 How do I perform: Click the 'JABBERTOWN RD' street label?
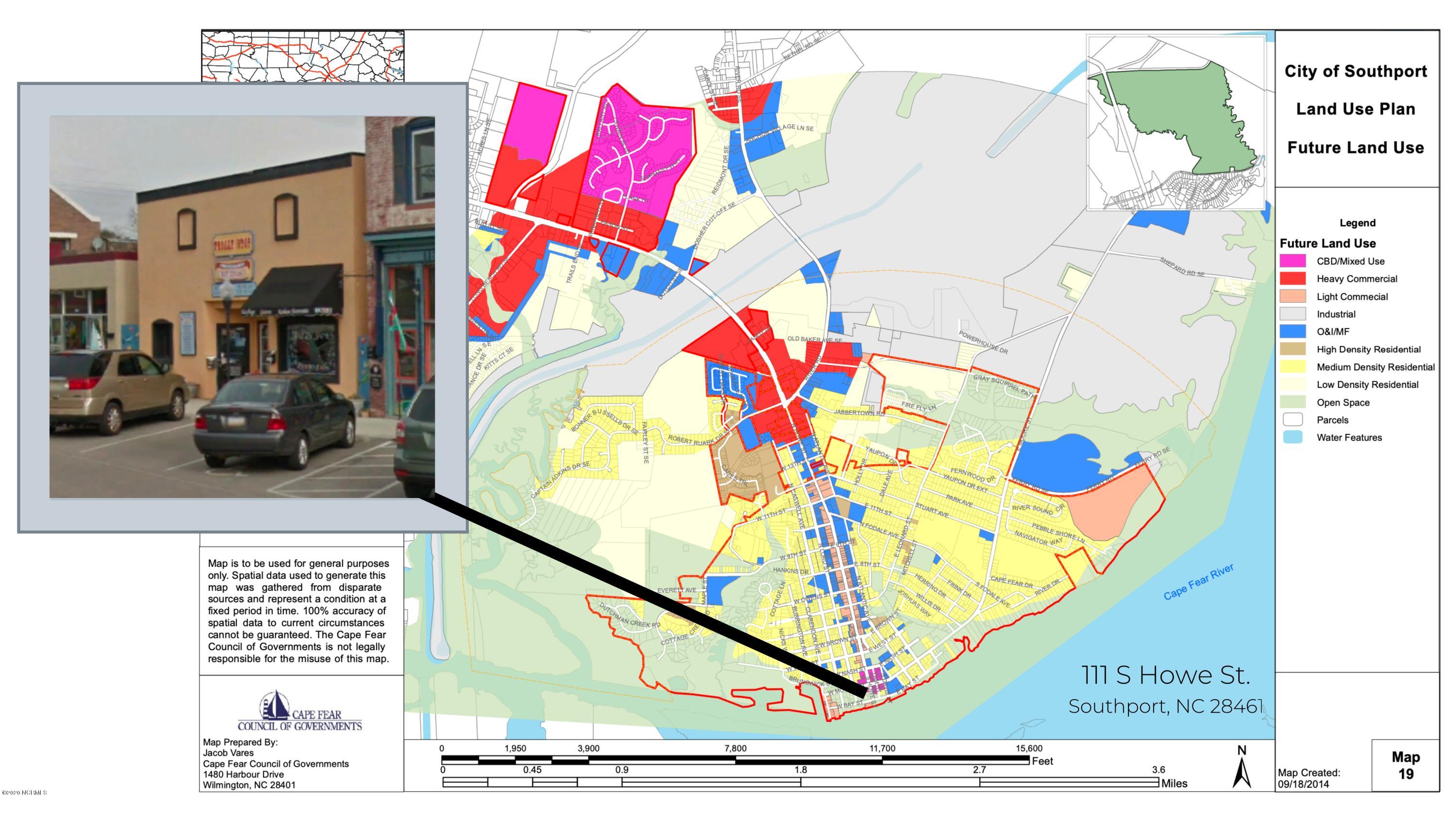click(x=859, y=413)
